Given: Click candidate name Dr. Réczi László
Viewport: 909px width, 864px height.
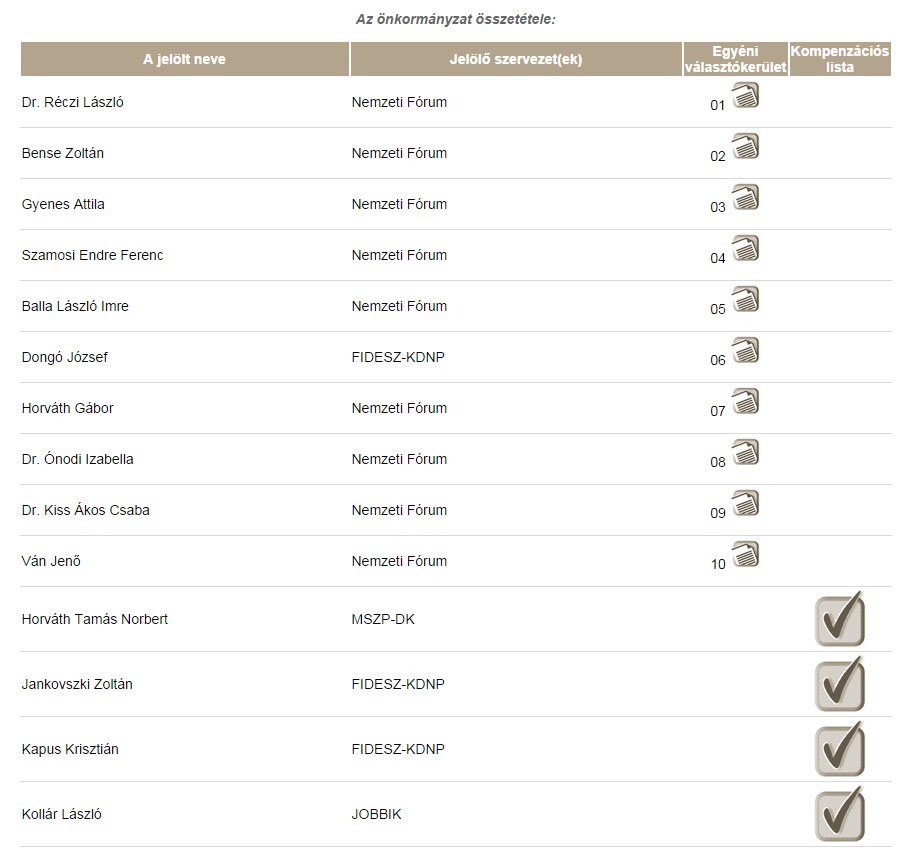Looking at the screenshot, I should (72, 102).
